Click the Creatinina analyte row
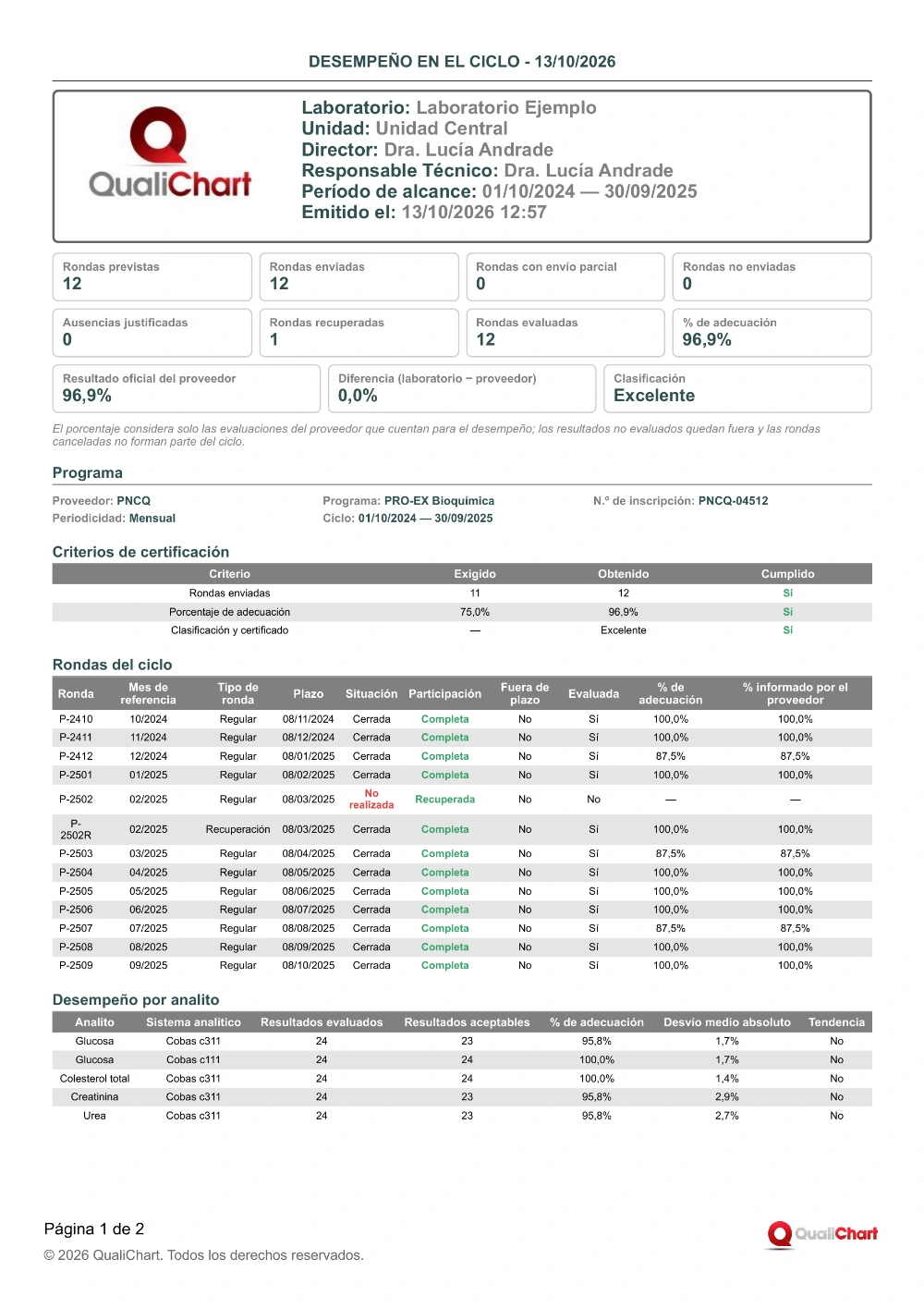Image resolution: width=924 pixels, height=1308 pixels. [x=462, y=1097]
